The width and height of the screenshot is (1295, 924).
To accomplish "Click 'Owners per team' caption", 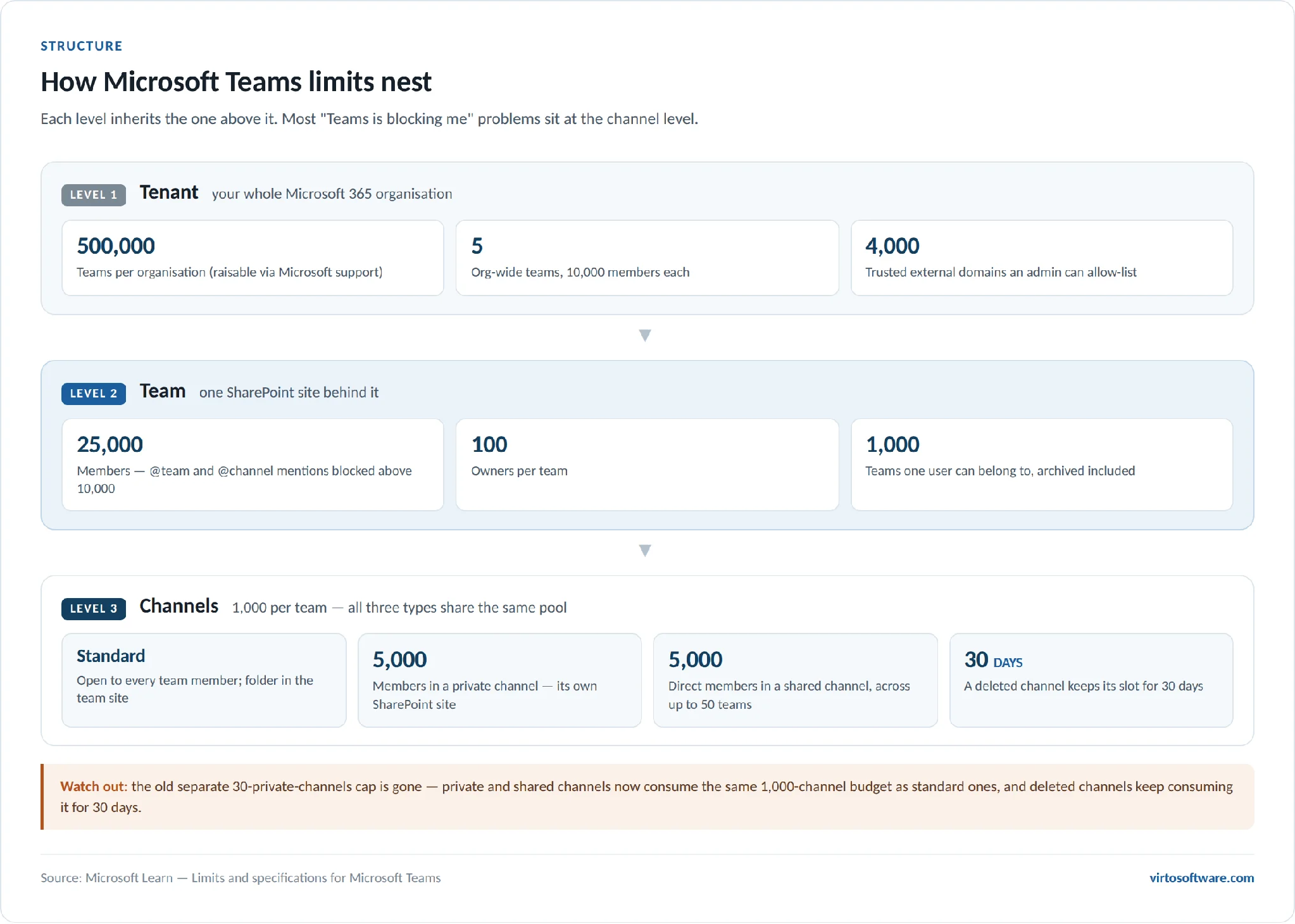I will (520, 471).
